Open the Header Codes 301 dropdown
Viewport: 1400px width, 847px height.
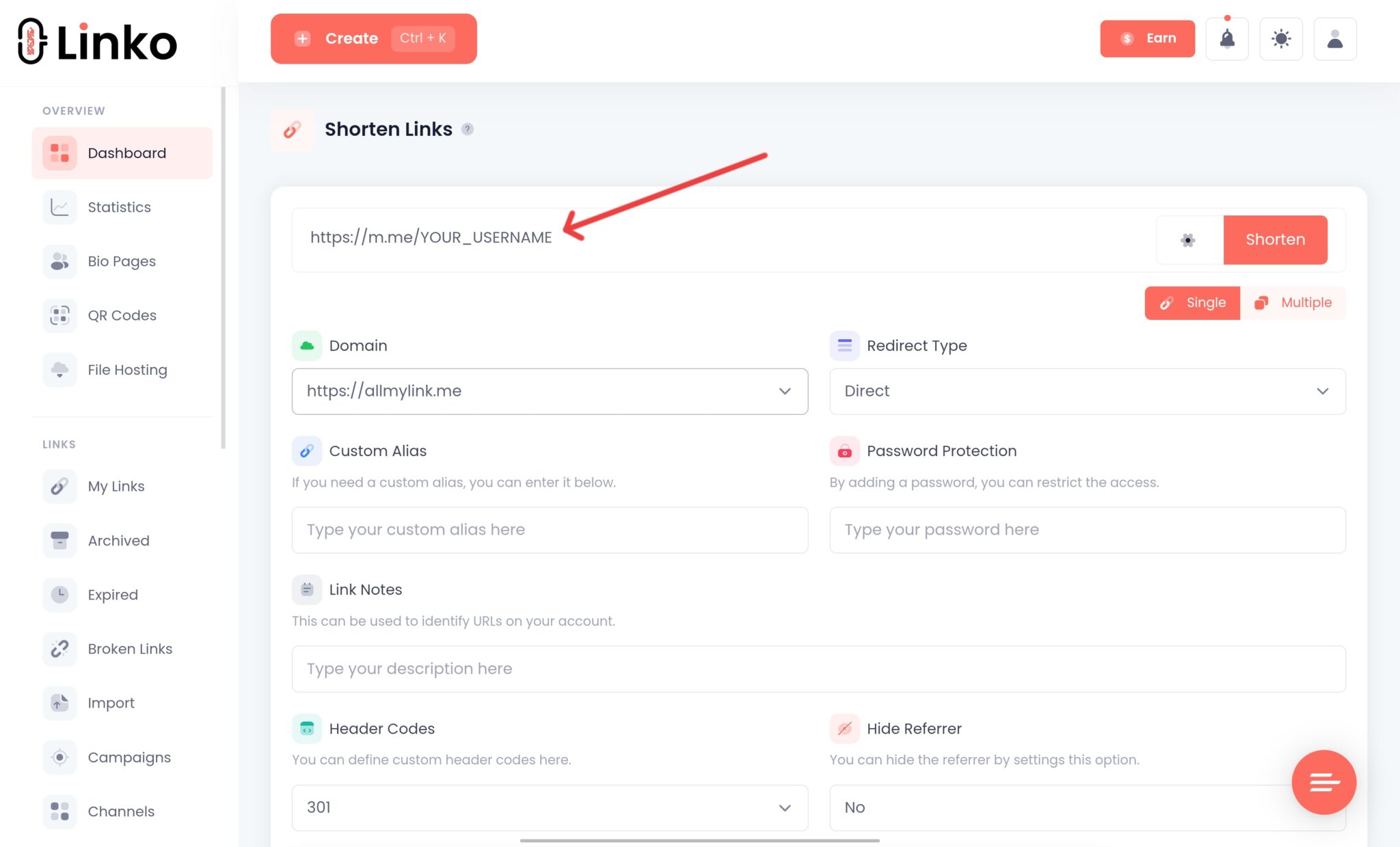coord(550,807)
